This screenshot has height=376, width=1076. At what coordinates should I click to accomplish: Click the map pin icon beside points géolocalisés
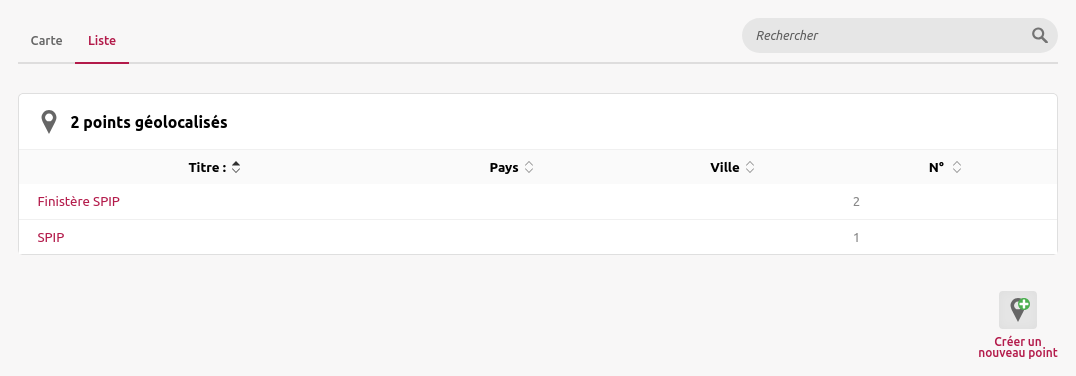49,122
